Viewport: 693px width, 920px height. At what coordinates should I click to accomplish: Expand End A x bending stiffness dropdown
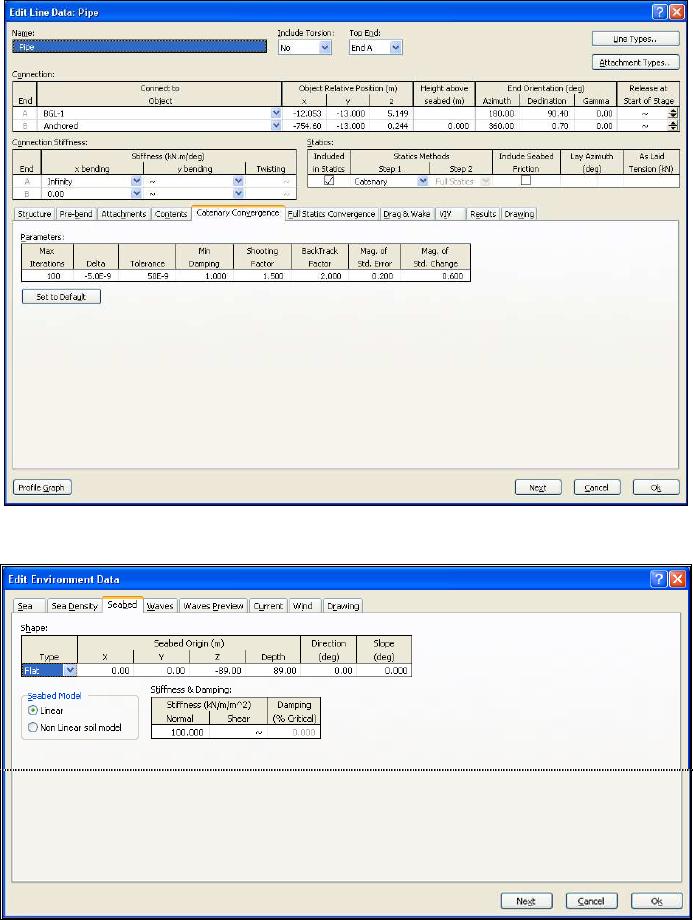[x=136, y=182]
